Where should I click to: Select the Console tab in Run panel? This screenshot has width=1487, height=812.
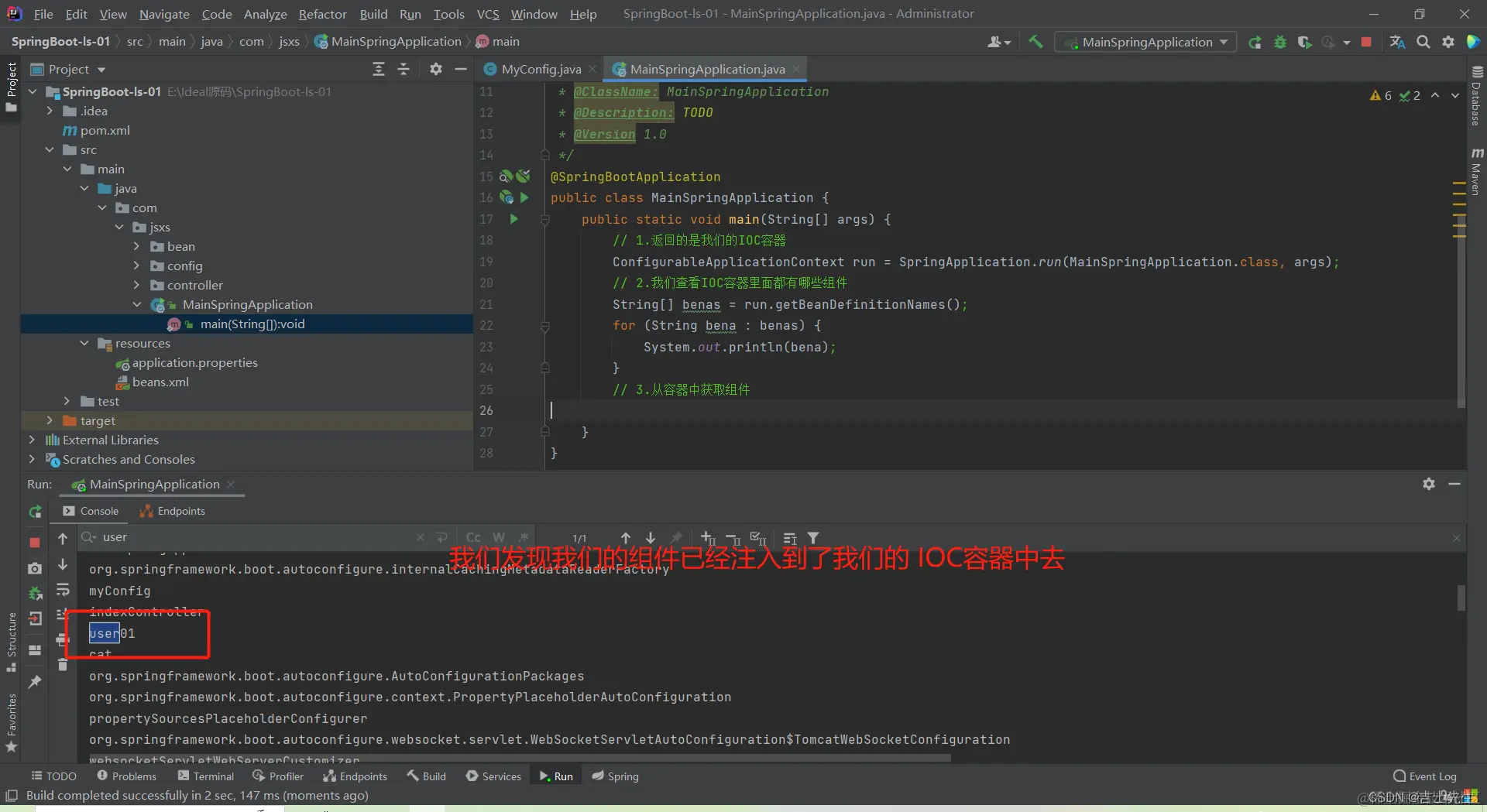tap(91, 511)
